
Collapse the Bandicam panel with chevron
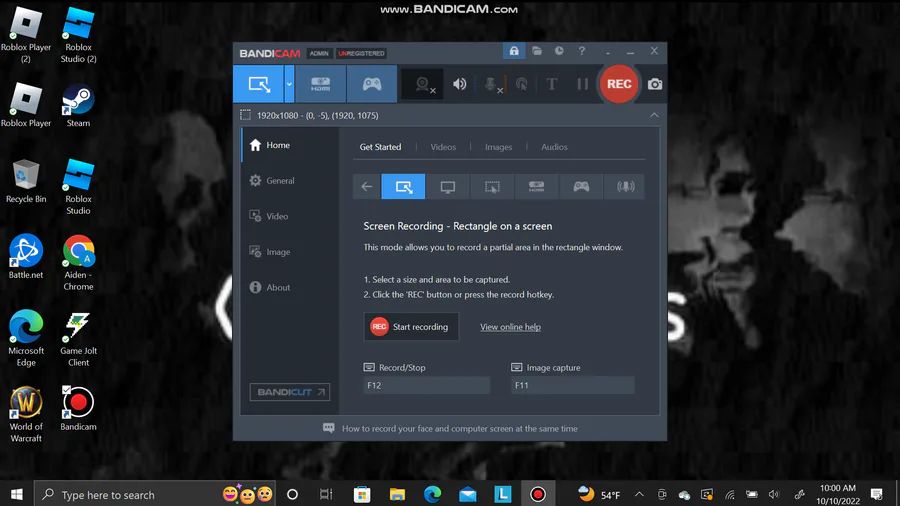tap(654, 115)
